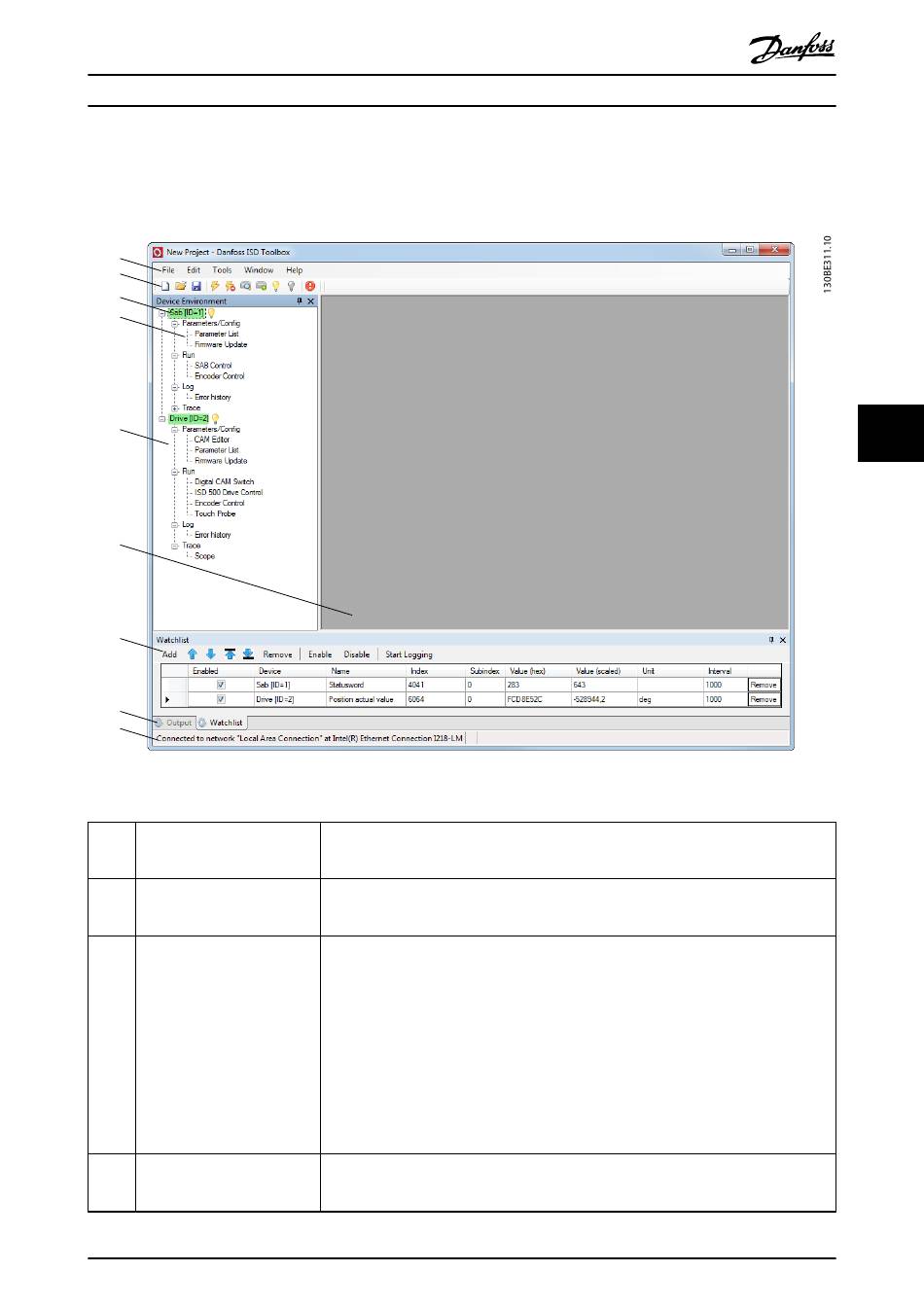Click Enable in the Watchlist toolbar

click(x=320, y=654)
